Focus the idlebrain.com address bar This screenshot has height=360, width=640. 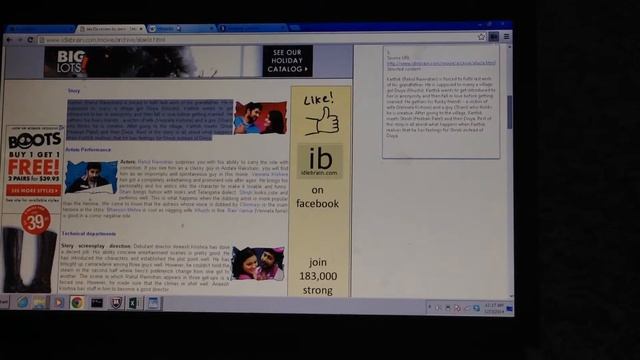[x=256, y=40]
